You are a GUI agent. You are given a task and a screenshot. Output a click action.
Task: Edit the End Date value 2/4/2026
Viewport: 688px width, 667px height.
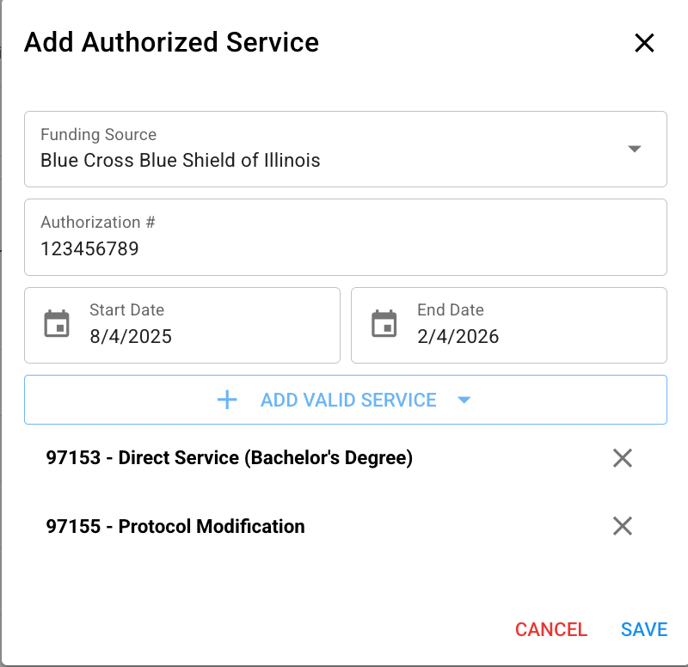458,337
